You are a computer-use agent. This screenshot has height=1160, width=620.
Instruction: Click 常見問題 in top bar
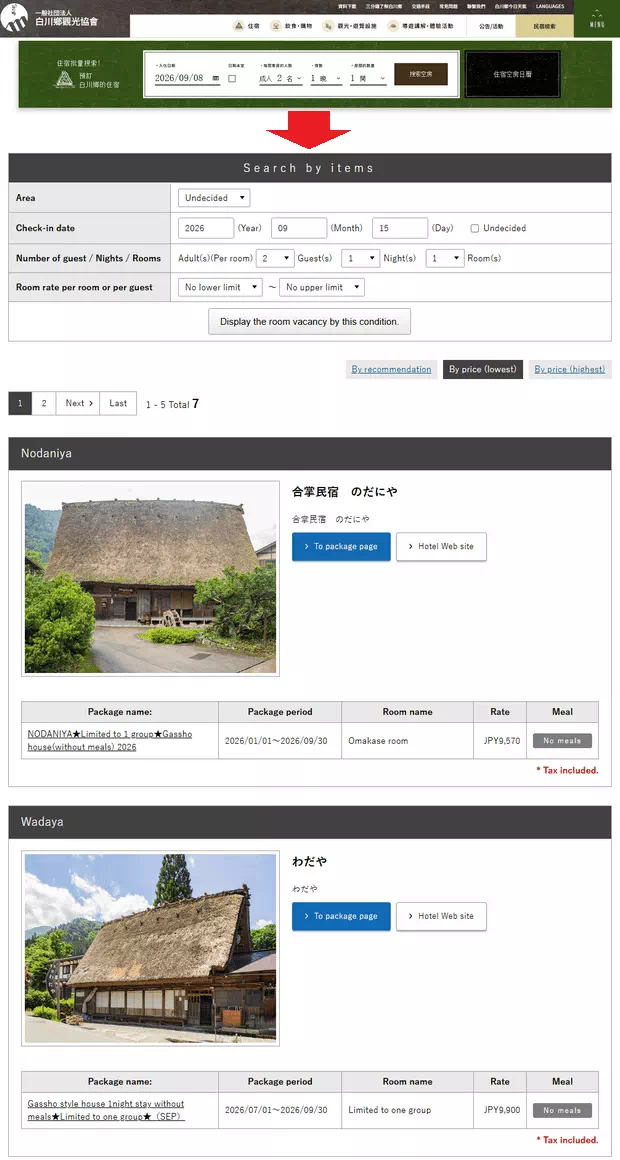coord(448,6)
